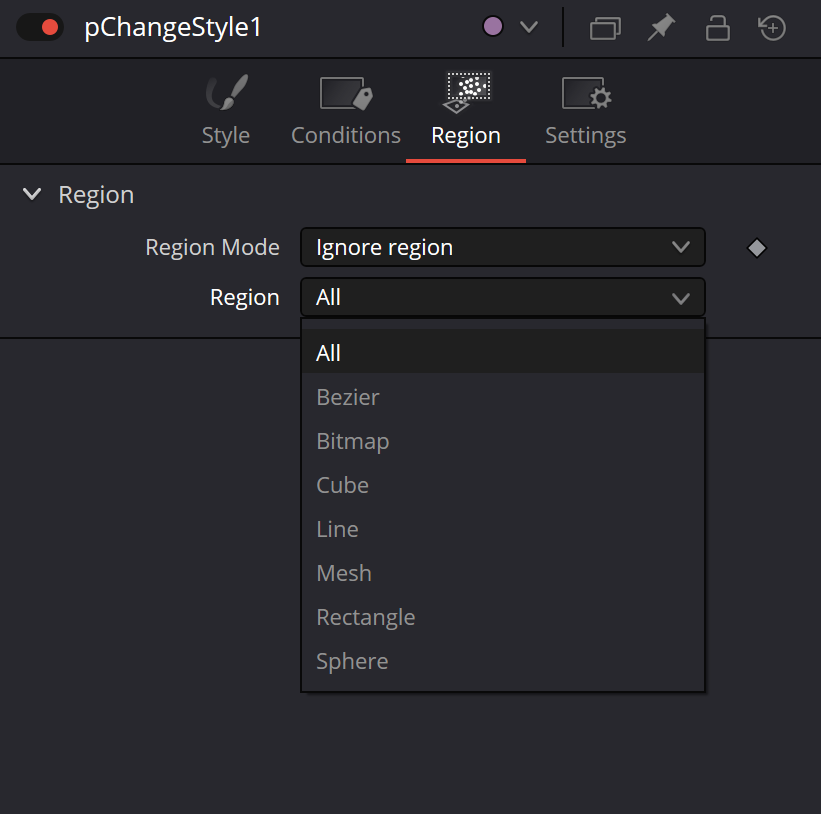Click the versions icon in header
The height and width of the screenshot is (814, 821).
pyautogui.click(x=605, y=28)
